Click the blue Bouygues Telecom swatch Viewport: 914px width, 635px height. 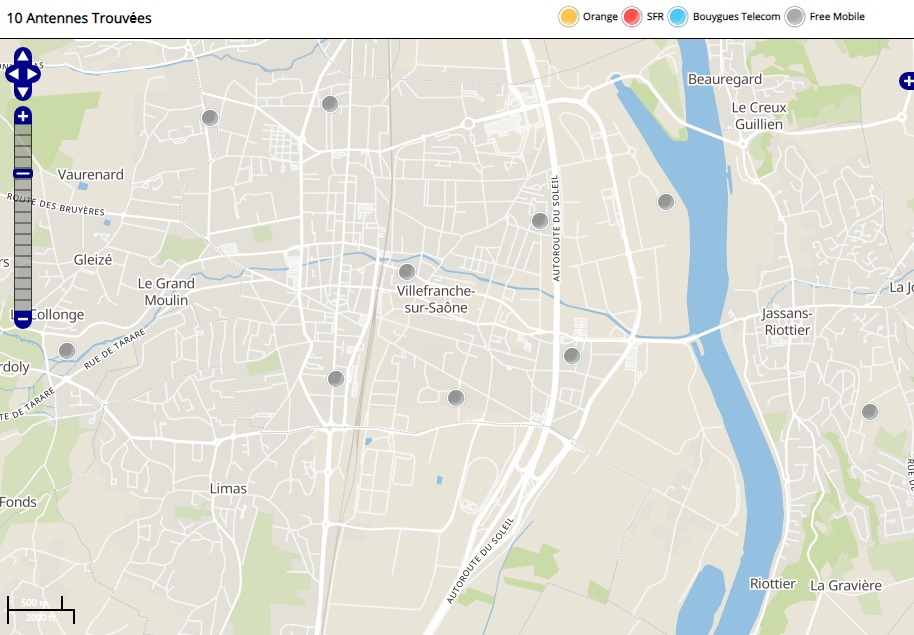point(679,17)
